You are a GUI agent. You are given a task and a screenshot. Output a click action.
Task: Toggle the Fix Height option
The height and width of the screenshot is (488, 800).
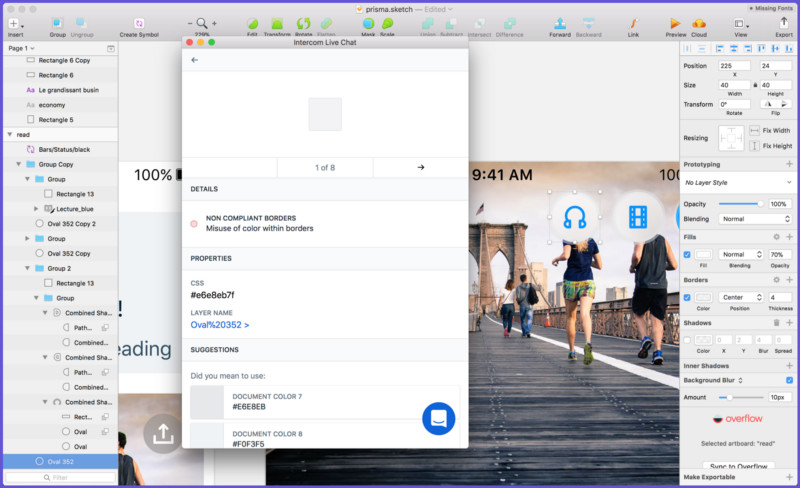(x=755, y=146)
